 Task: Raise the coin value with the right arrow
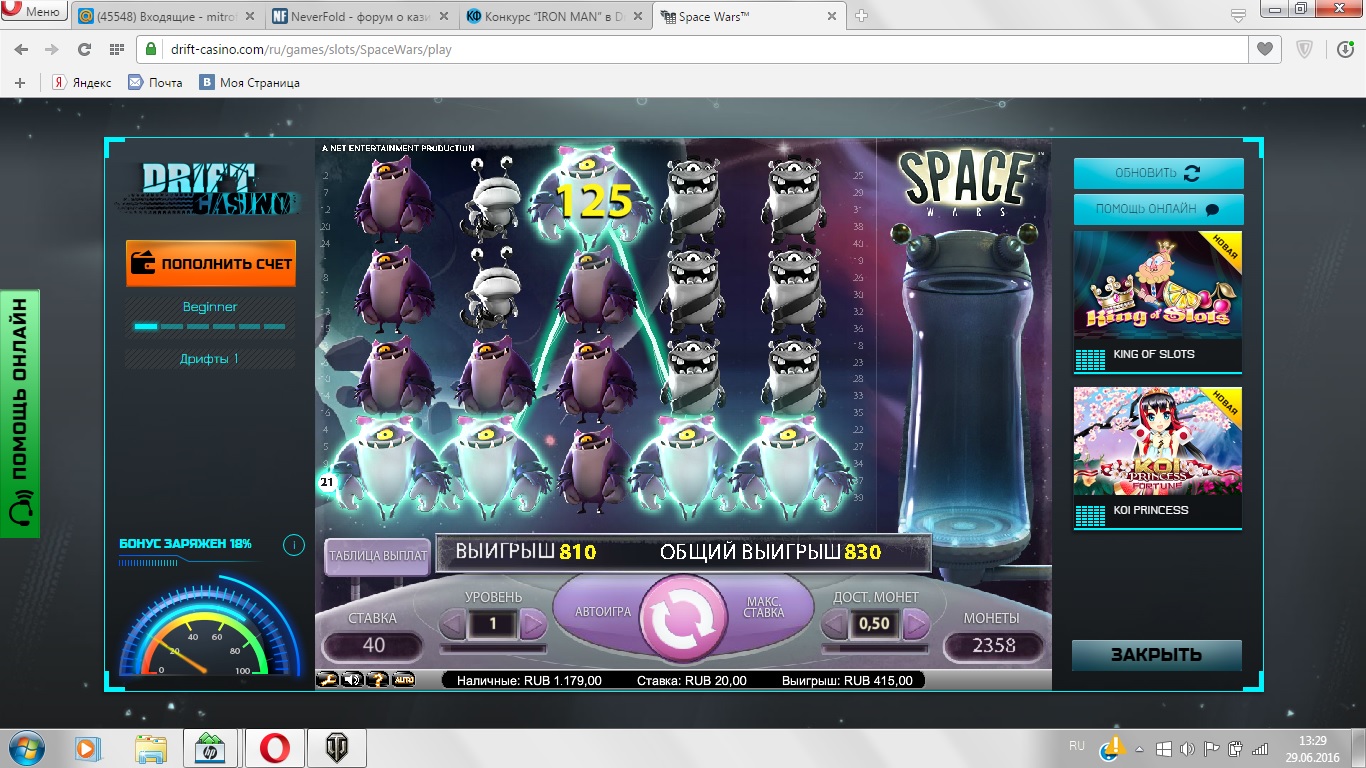pyautogui.click(x=915, y=625)
